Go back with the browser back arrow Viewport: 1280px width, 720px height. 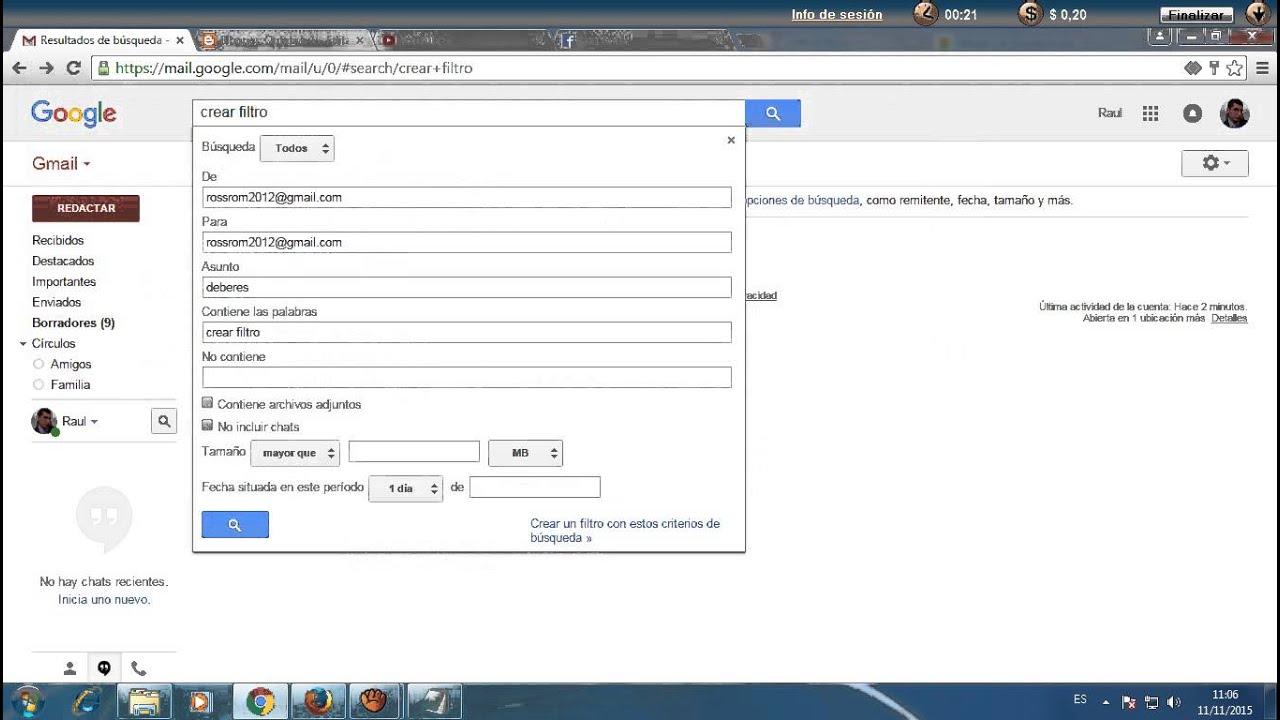19,68
